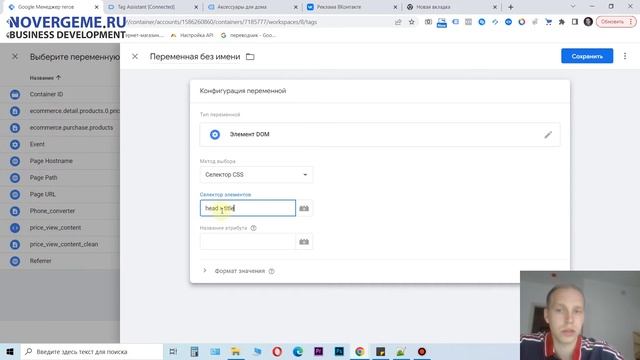Open Premiere Pro from the taskbar
Image resolution: width=640 pixels, height=360 pixels.
[x=318, y=351]
